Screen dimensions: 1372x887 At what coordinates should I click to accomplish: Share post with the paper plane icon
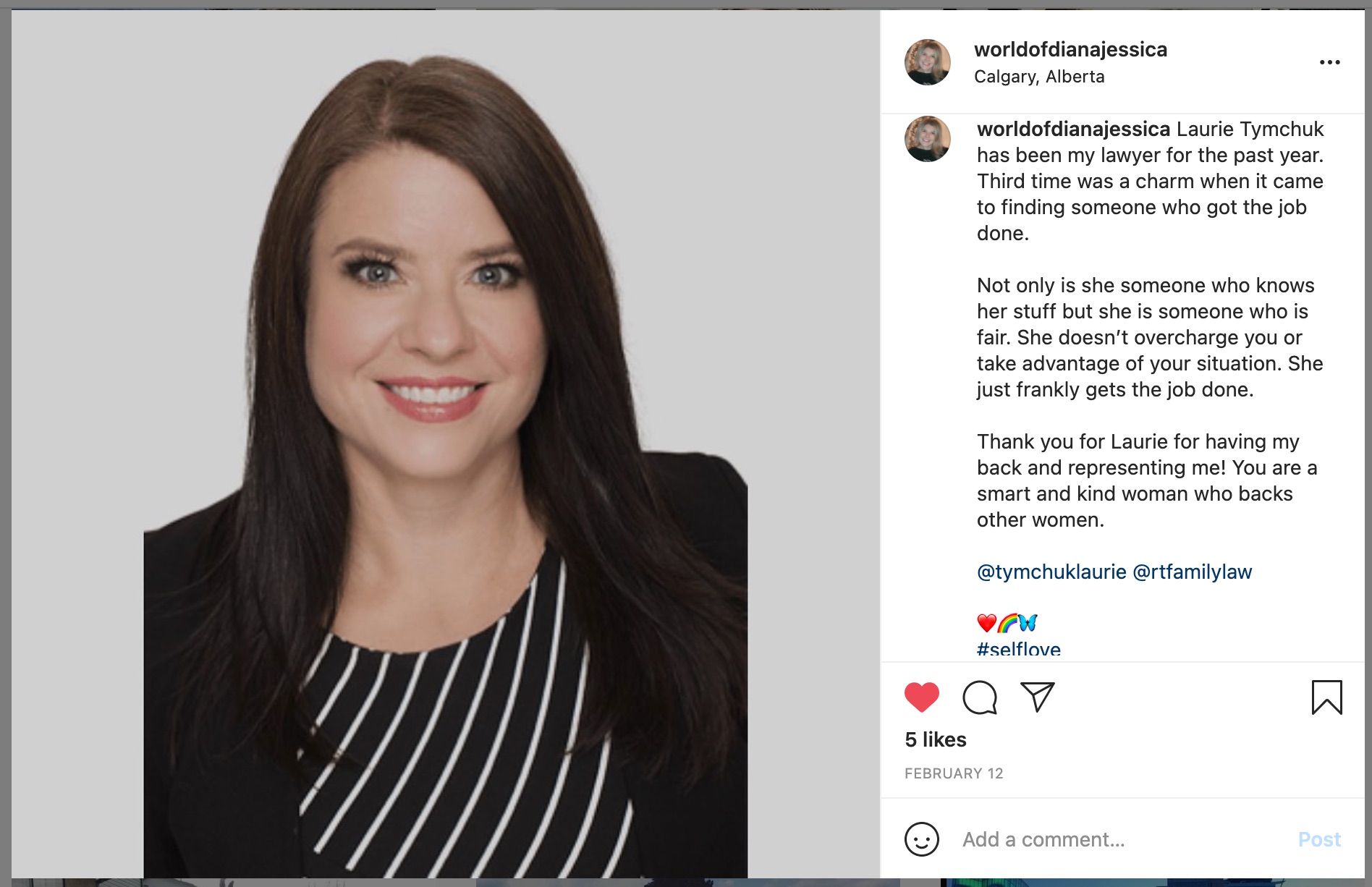pyautogui.click(x=1038, y=697)
